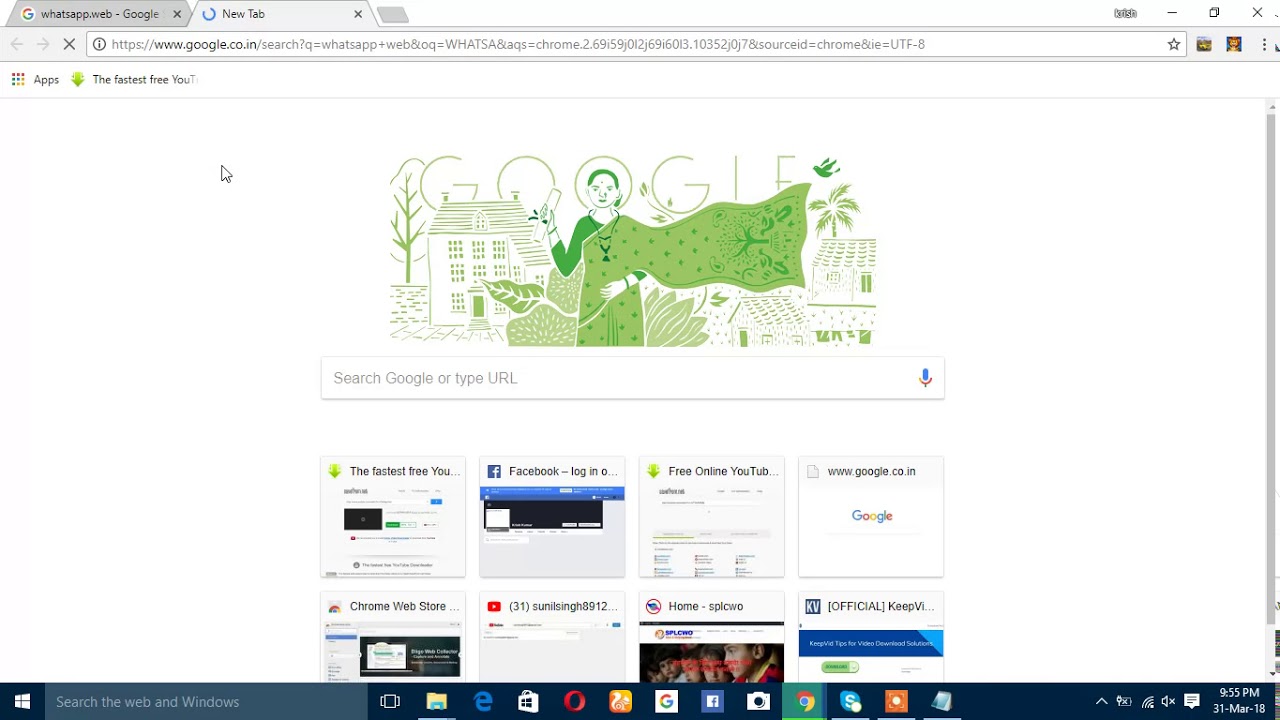Viewport: 1280px width, 720px height.
Task: Click the Google Doodle illustration
Action: [x=633, y=250]
